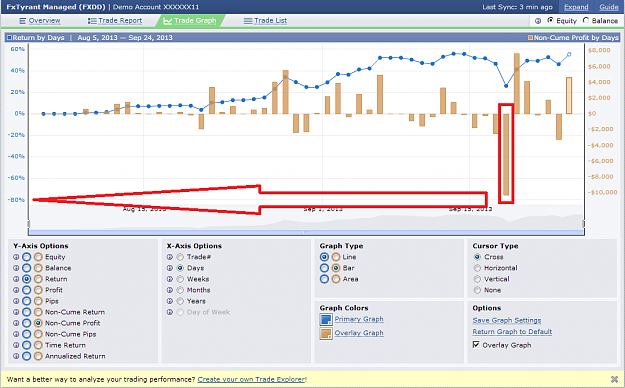Select the Equity radio in top bar

550,20
